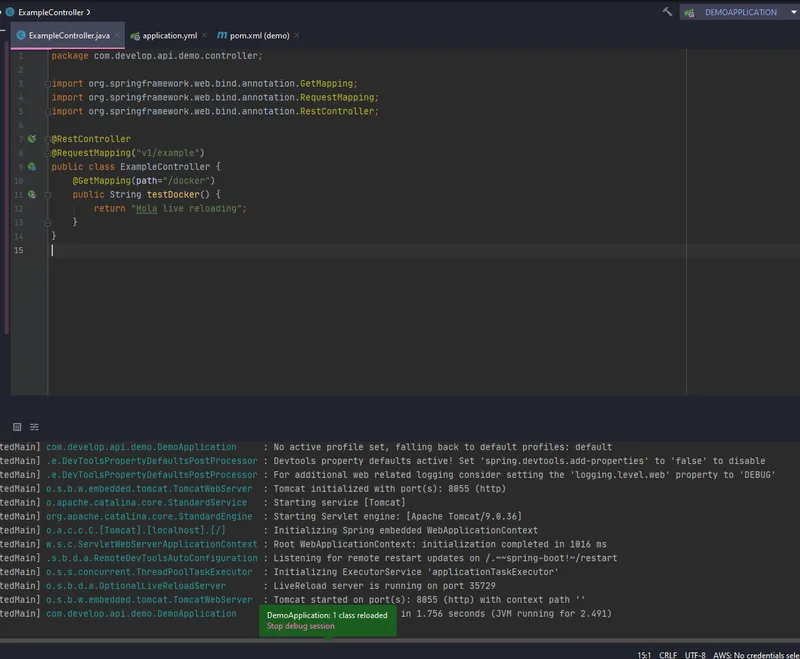Click 'Initializing ExecutorService' log message
The image size is (800, 659).
pyautogui.click(x=416, y=572)
